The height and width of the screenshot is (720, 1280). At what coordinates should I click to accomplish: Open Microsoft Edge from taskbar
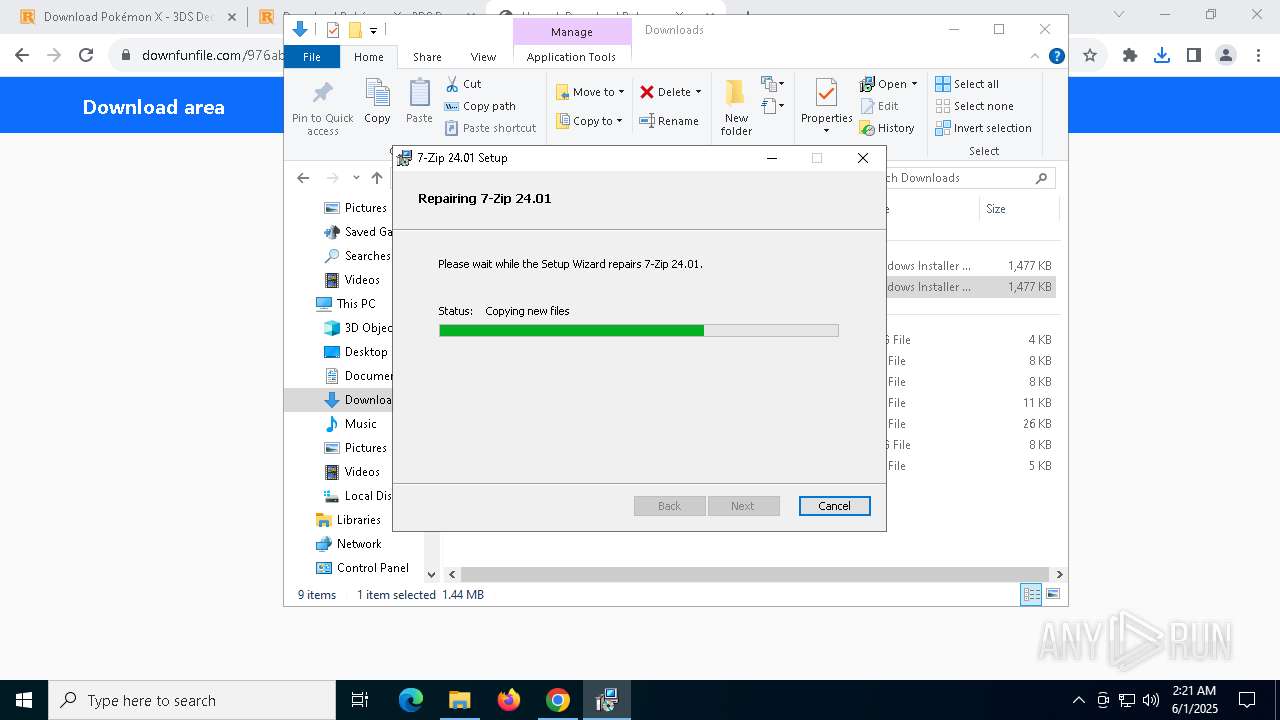[x=411, y=700]
